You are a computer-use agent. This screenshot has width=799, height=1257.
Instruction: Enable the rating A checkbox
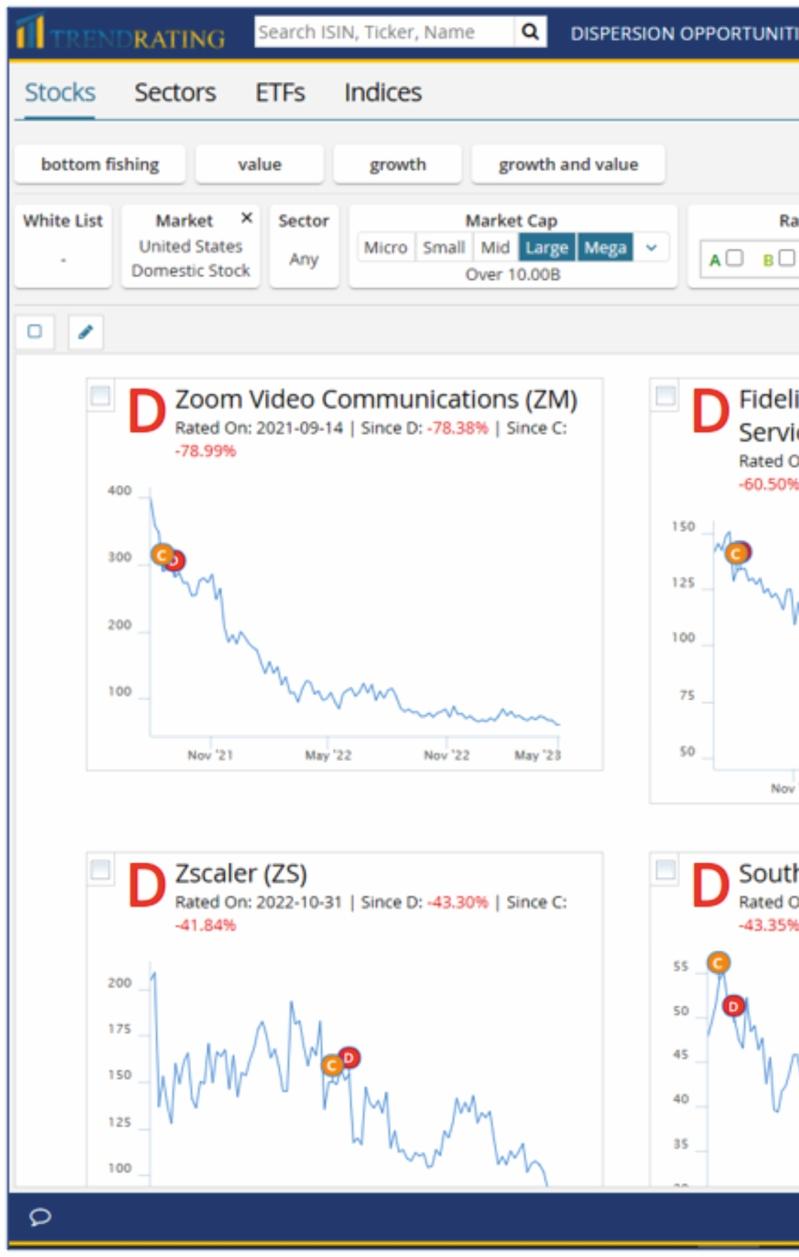[734, 258]
